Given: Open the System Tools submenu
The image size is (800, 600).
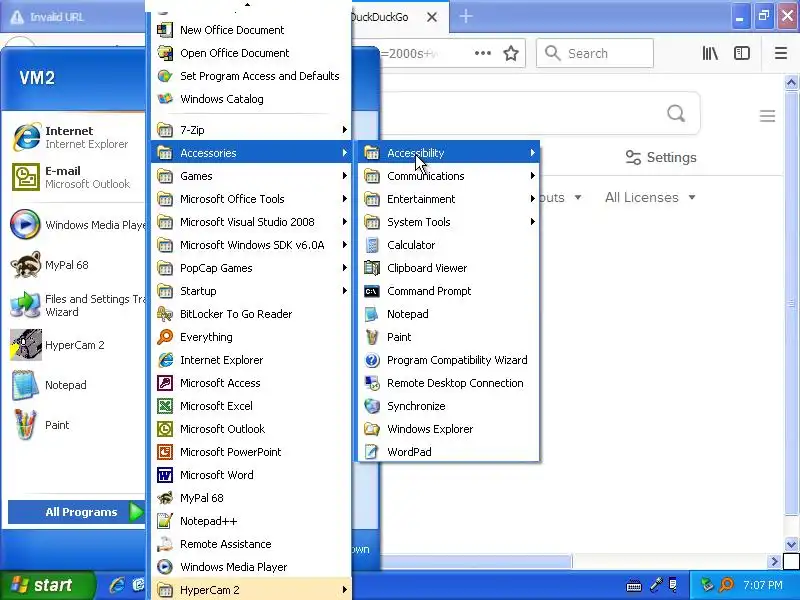Looking at the screenshot, I should tap(448, 222).
